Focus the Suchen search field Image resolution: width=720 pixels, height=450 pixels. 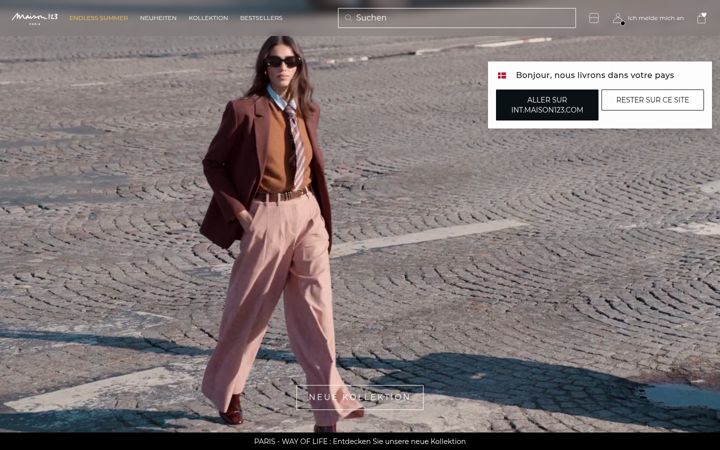click(457, 18)
